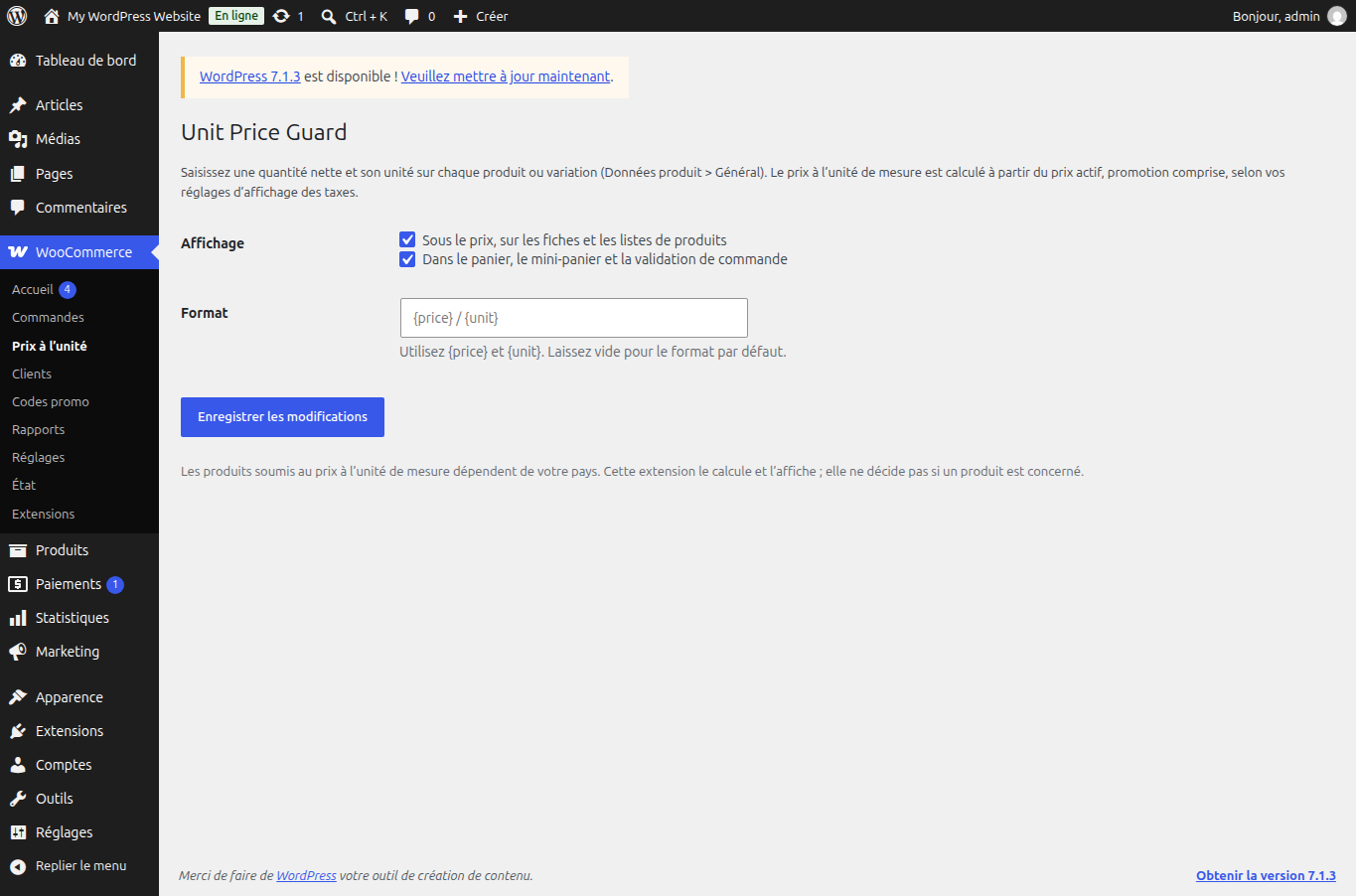Click the Extensions plug icon
Viewport: 1356px width, 896px height.
click(18, 731)
